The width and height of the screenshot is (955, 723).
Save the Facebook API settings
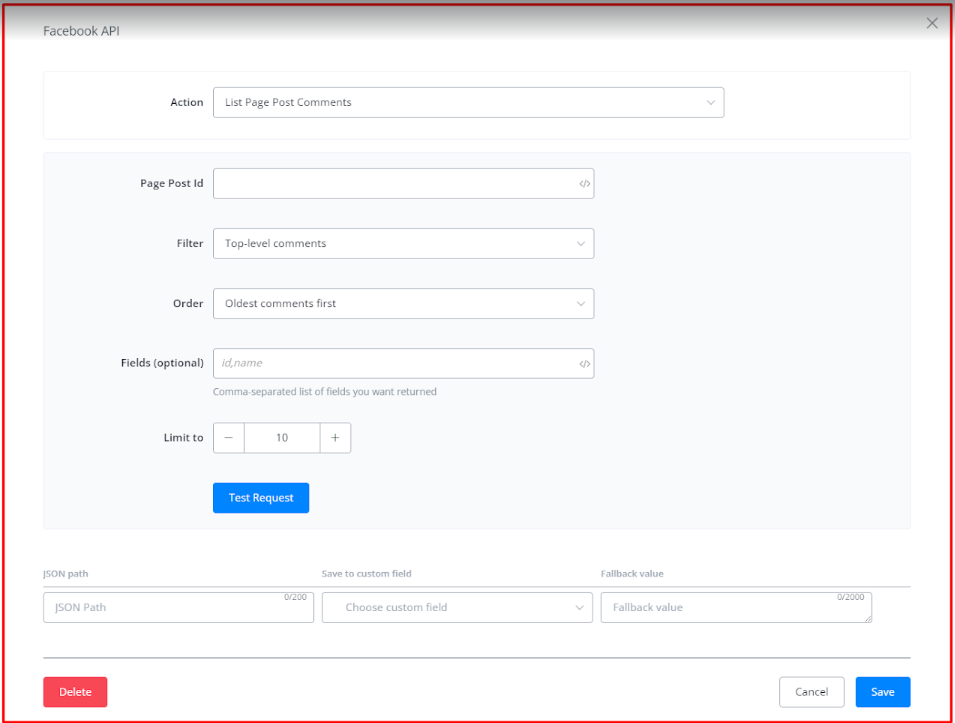tap(882, 692)
